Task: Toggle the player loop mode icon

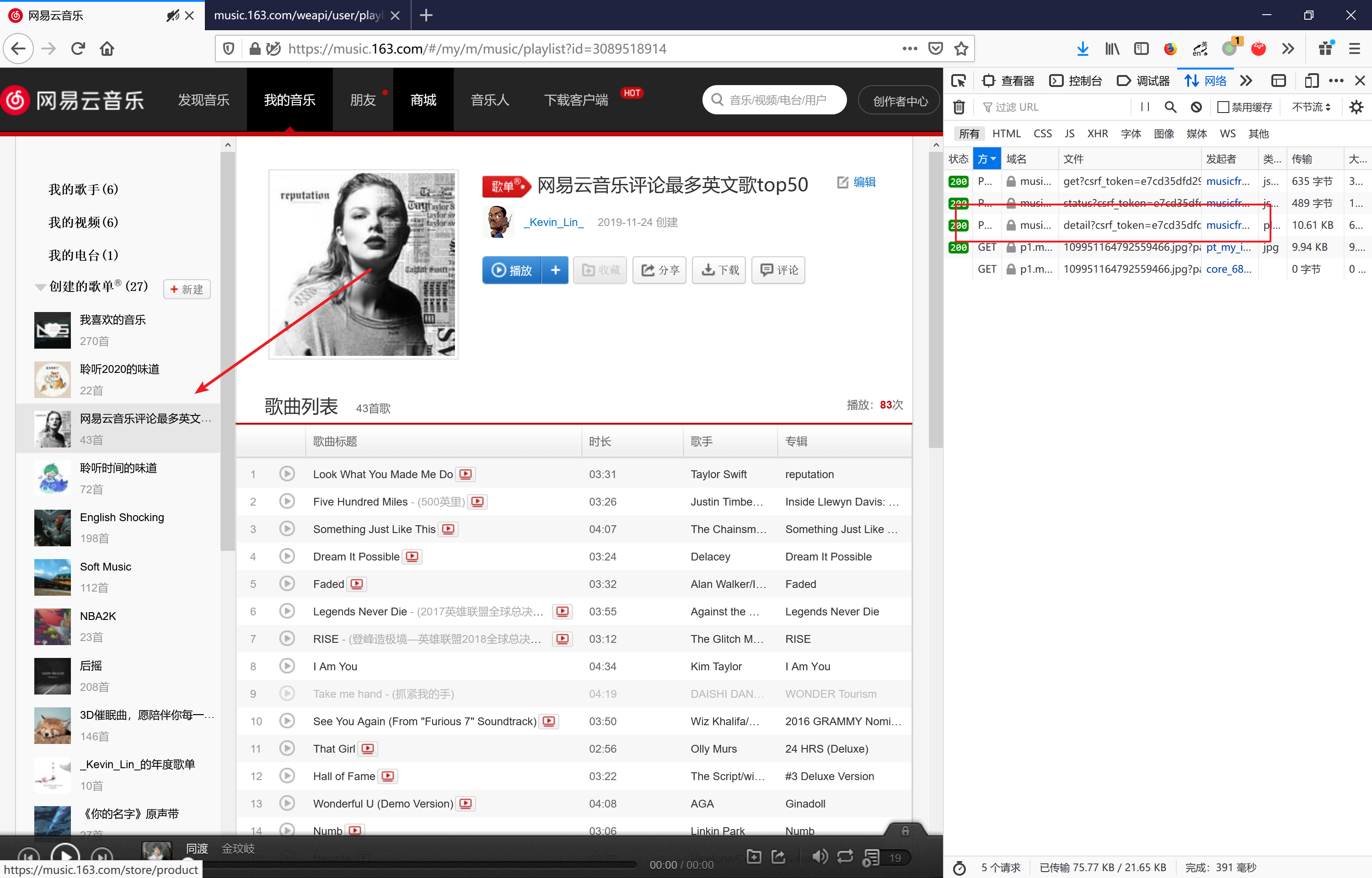Action: pyautogui.click(x=845, y=856)
